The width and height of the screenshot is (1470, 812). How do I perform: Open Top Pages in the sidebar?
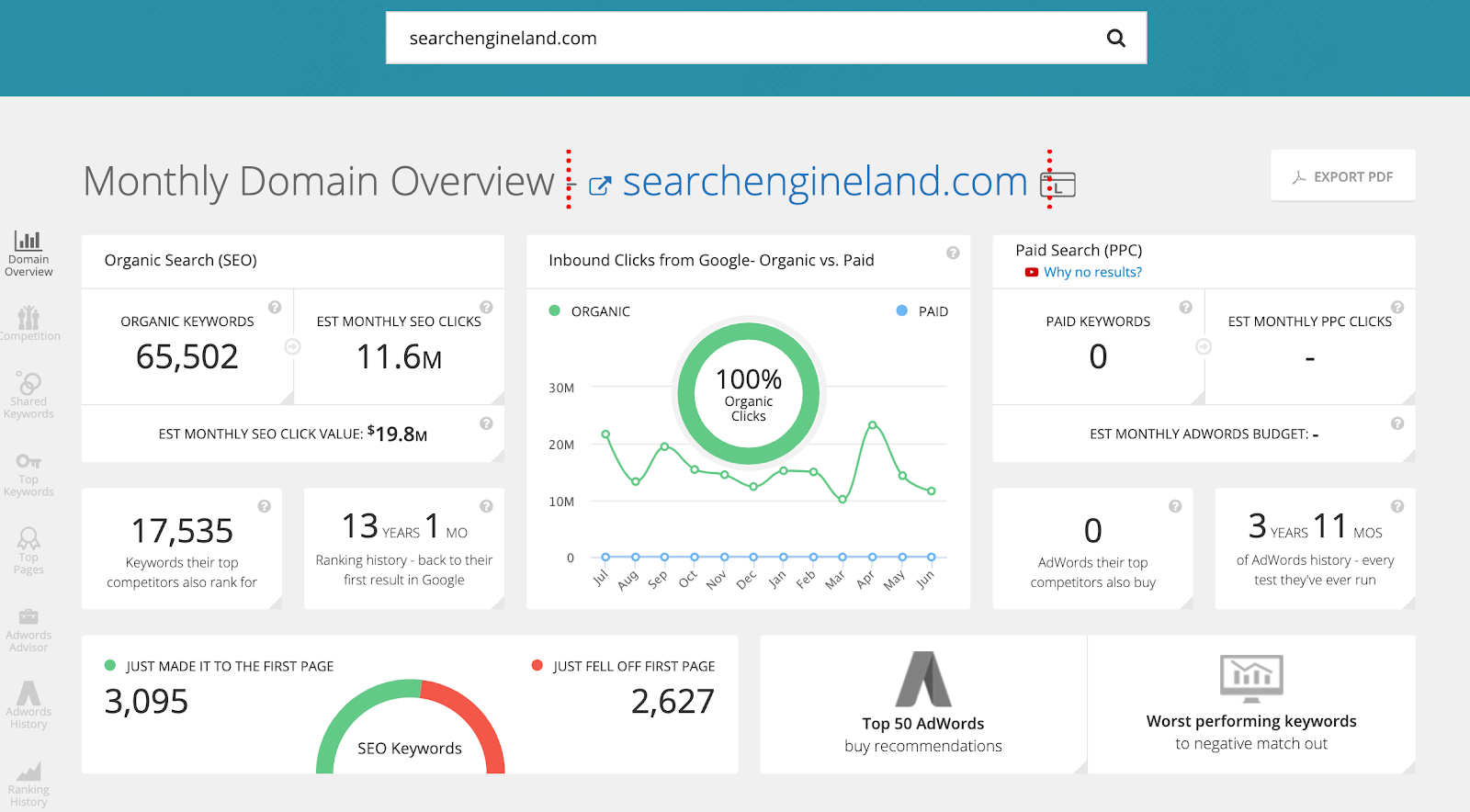(28, 551)
